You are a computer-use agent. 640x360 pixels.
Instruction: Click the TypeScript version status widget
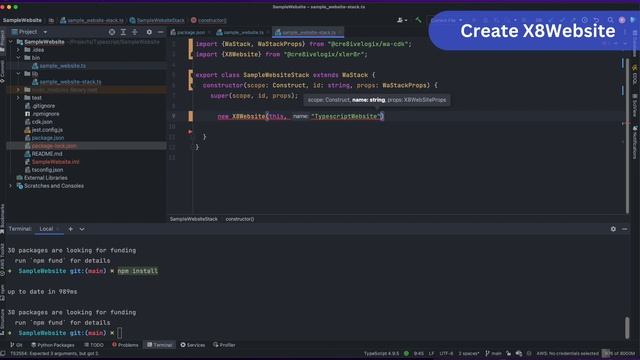(381, 353)
